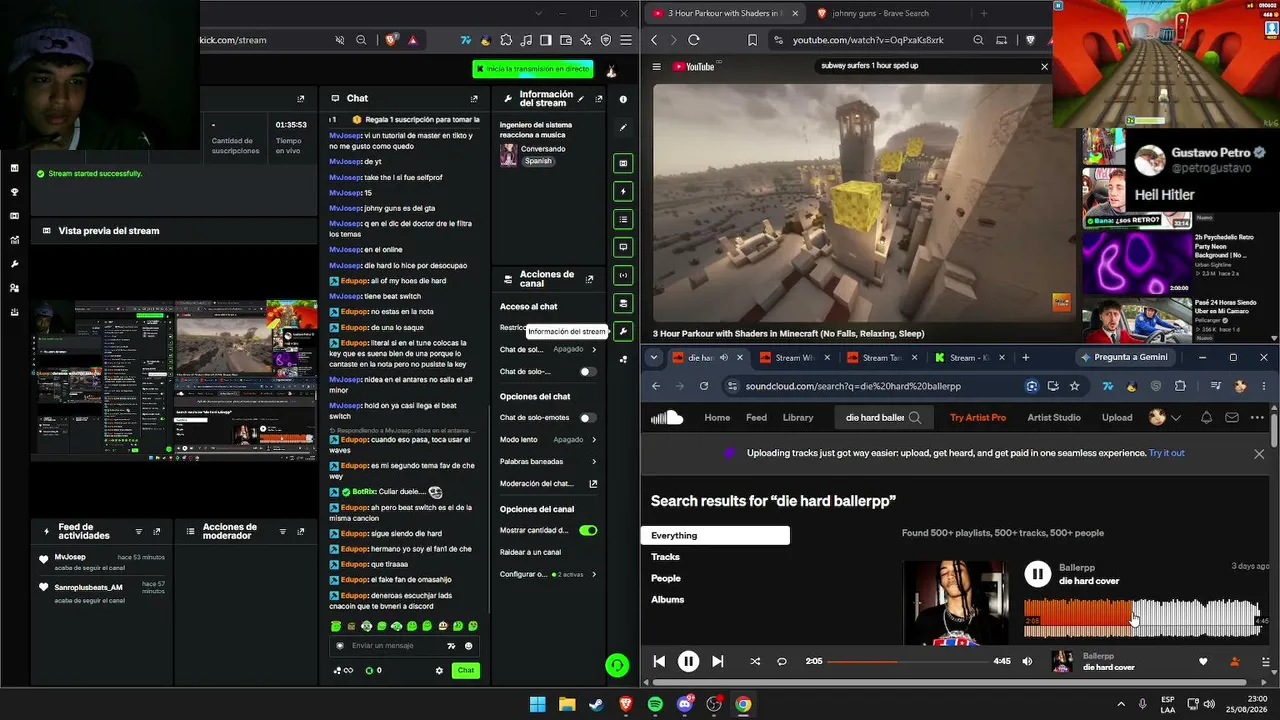
Task: Open Artist Studio in SoundCloud
Action: (x=1054, y=417)
